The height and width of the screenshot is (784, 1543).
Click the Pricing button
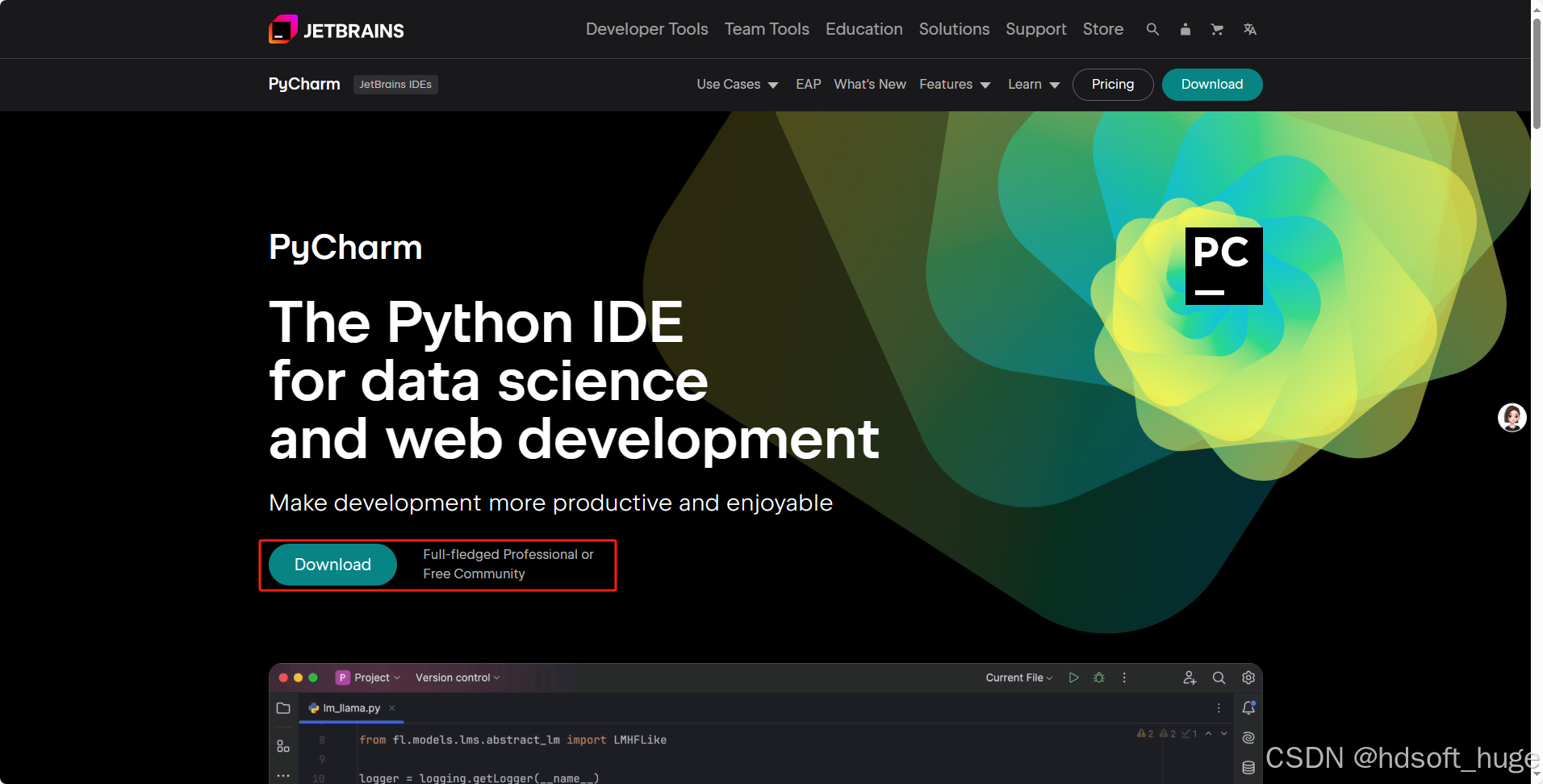pos(1112,84)
